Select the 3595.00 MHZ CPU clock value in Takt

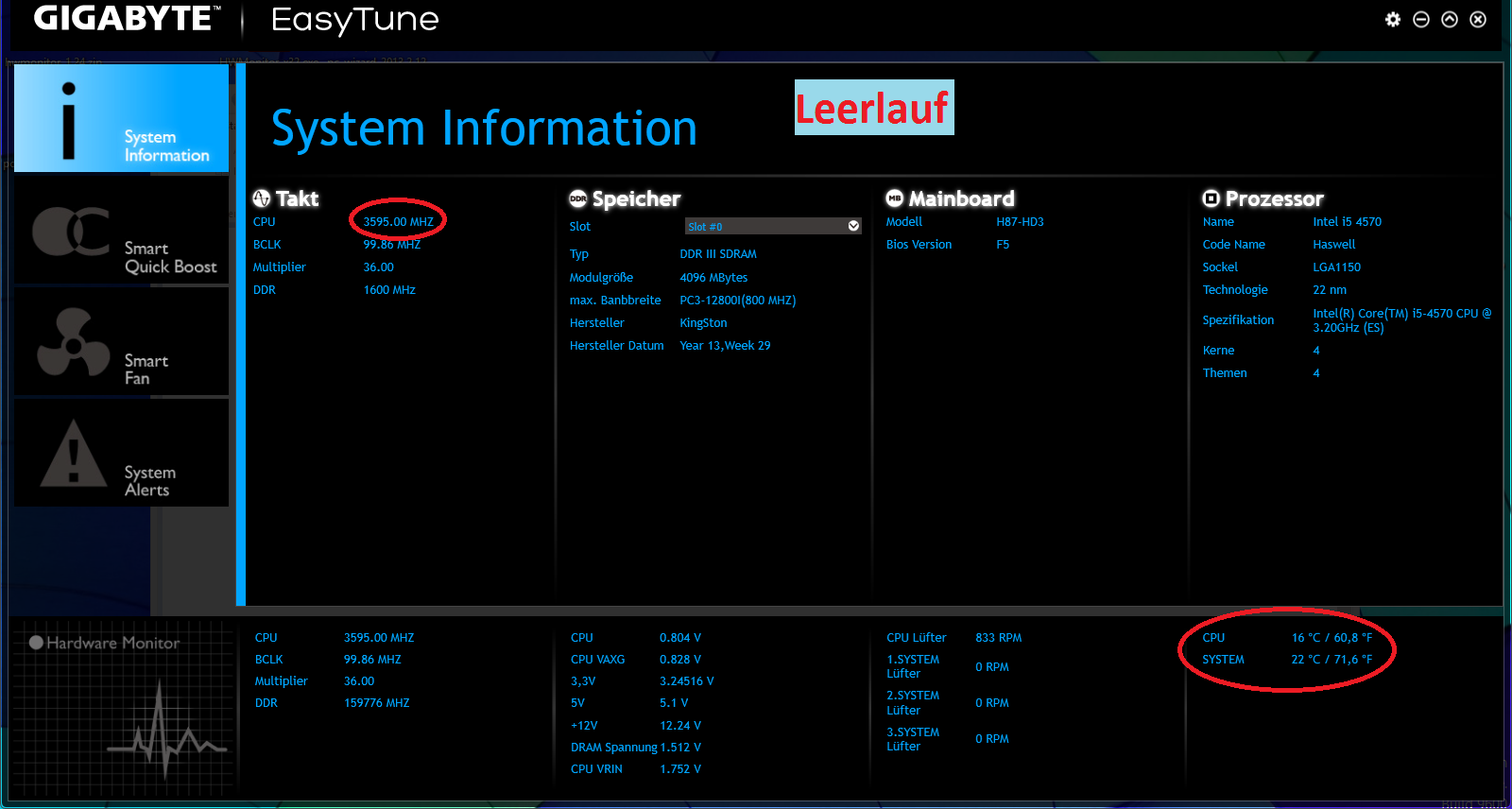(398, 222)
